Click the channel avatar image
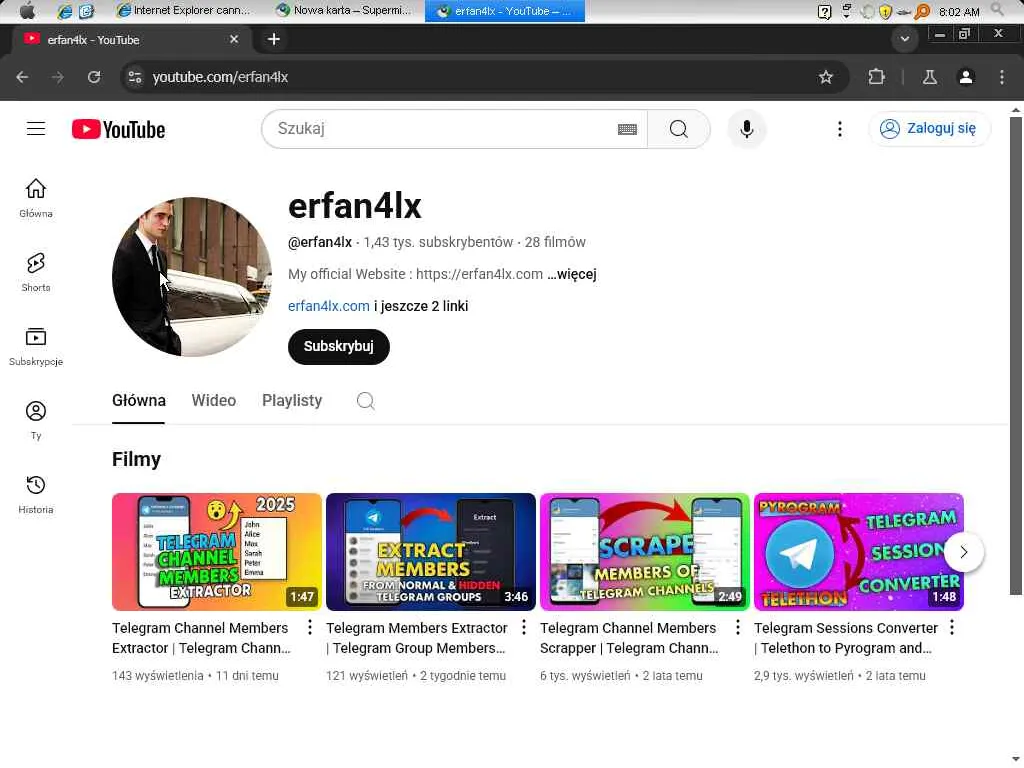 click(192, 277)
